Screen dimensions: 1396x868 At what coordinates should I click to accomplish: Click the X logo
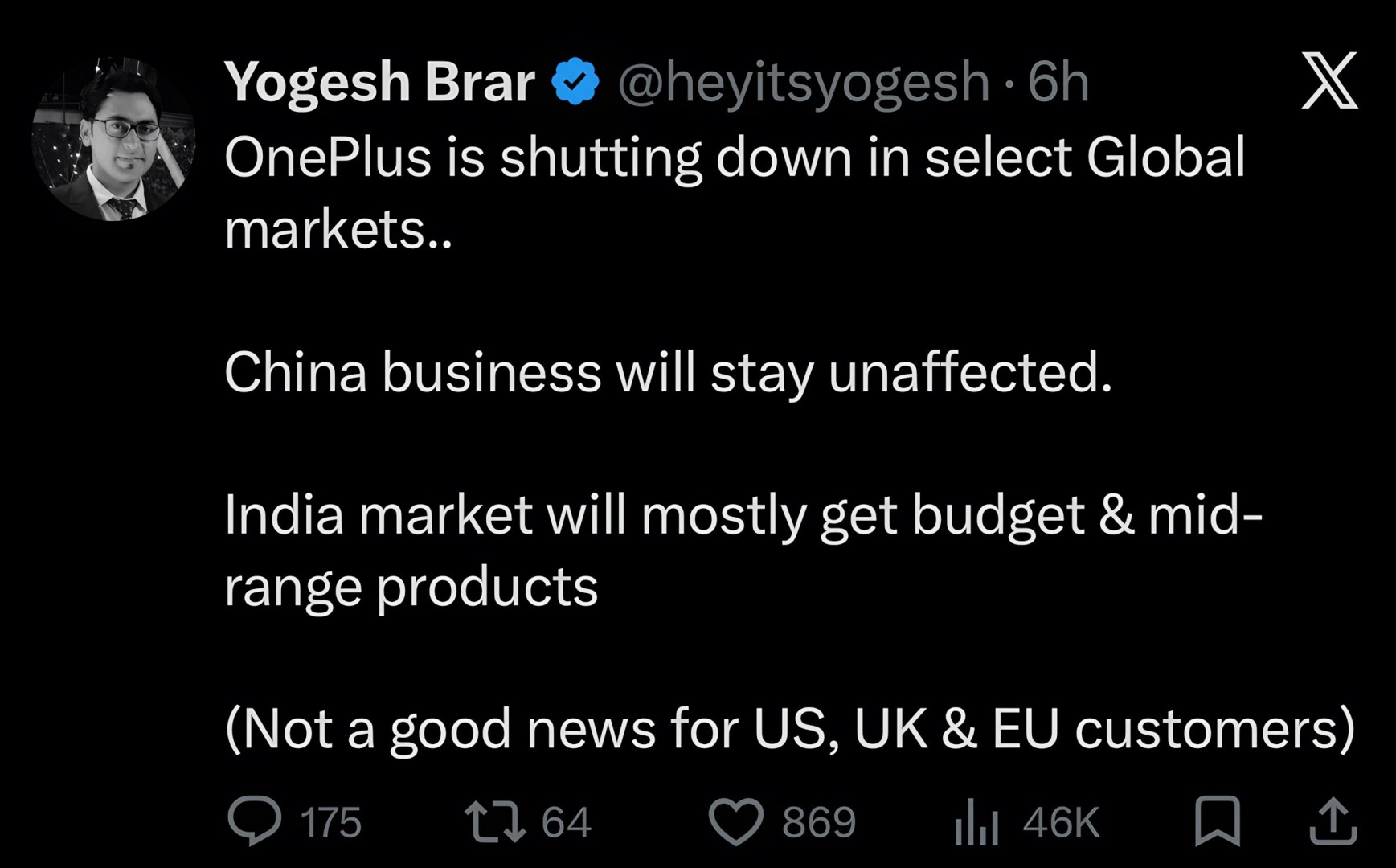tap(1329, 80)
